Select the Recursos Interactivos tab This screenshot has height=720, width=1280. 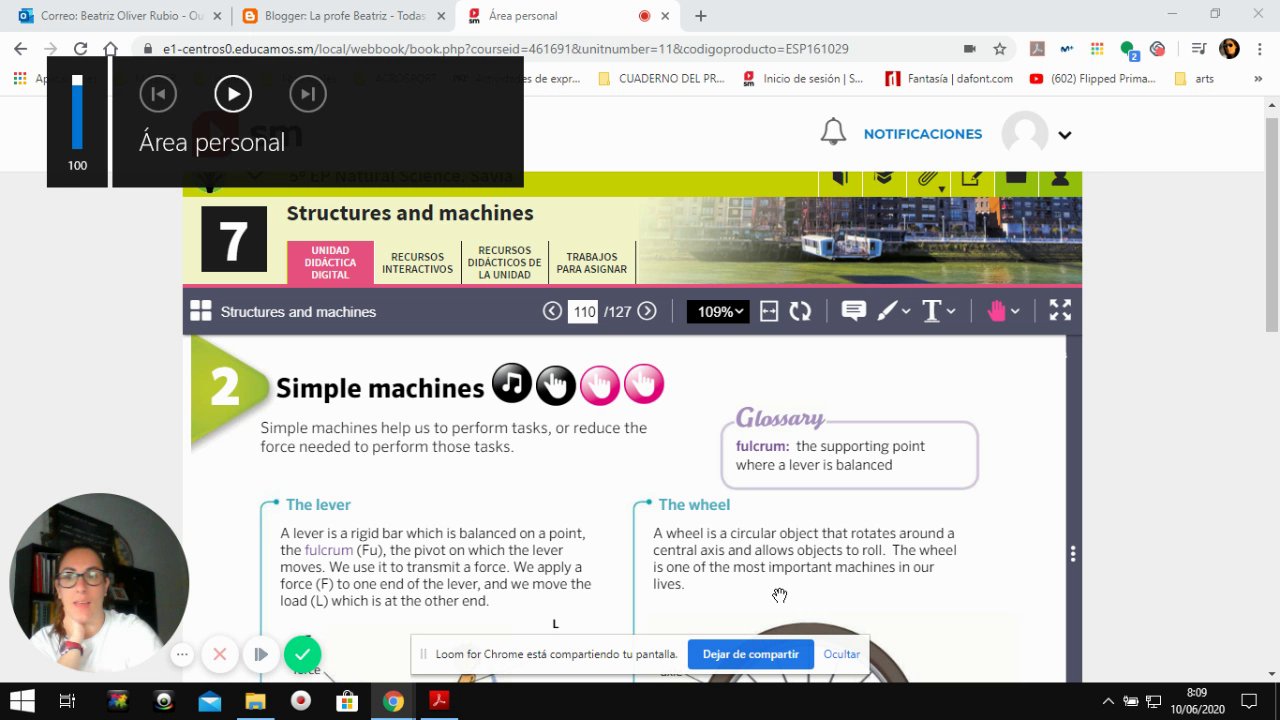pyautogui.click(x=417, y=263)
